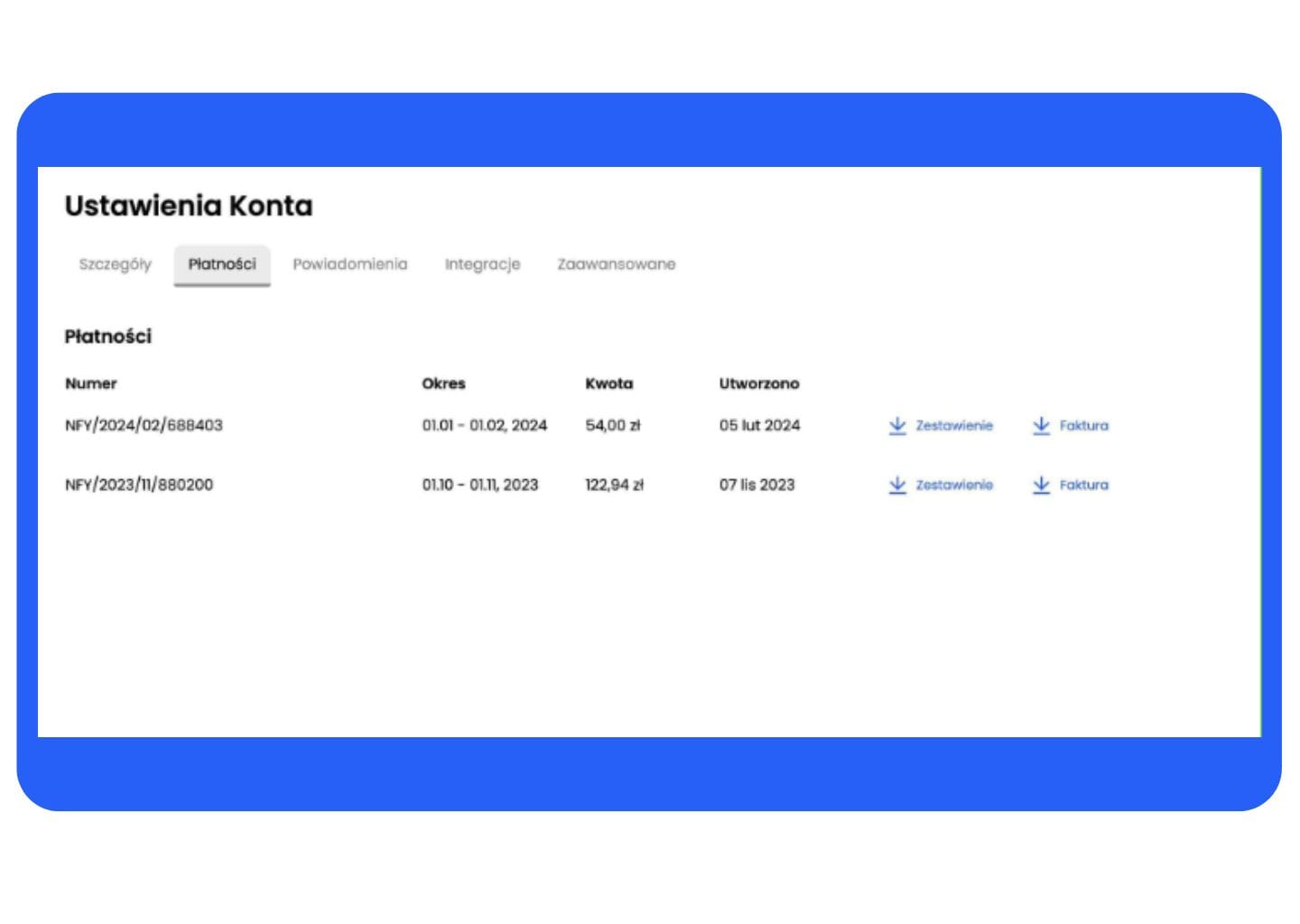Click the download icon beside Zestawienie for NFY/2024/02/688403
Screen dimensions: 1300x924
(896, 426)
